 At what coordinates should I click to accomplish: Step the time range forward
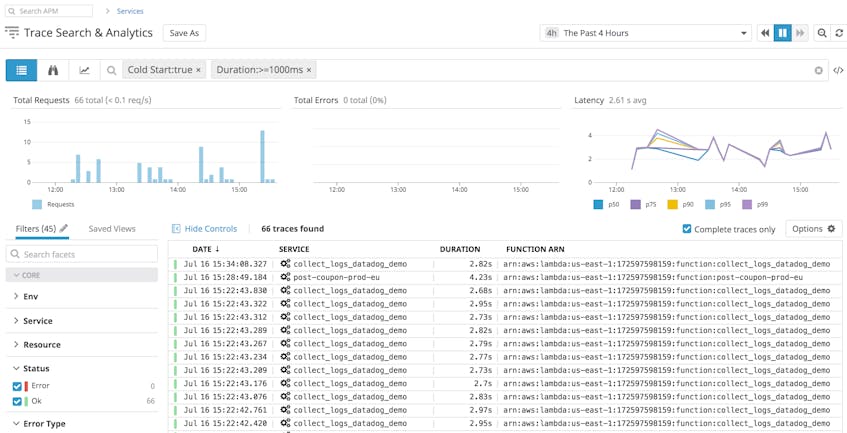(800, 33)
